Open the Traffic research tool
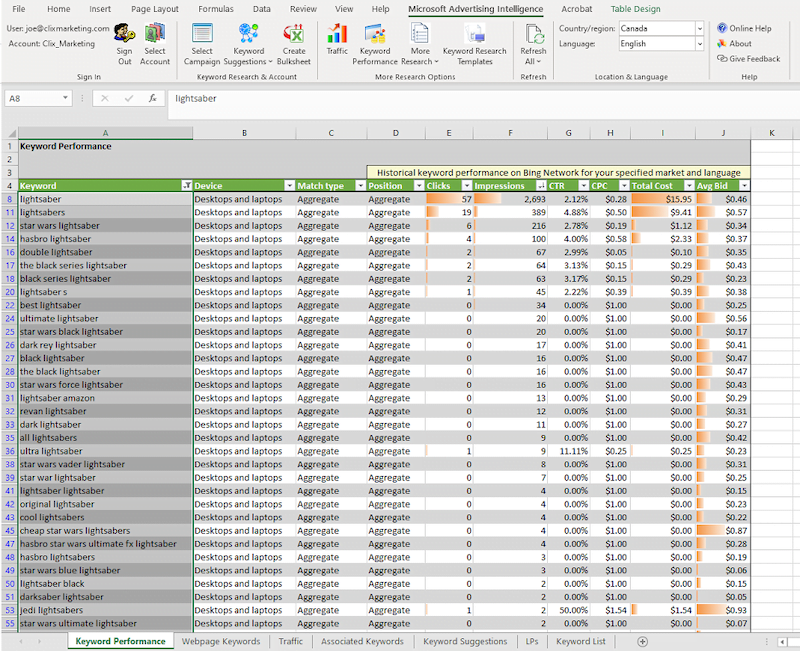This screenshot has width=800, height=651. (x=337, y=39)
